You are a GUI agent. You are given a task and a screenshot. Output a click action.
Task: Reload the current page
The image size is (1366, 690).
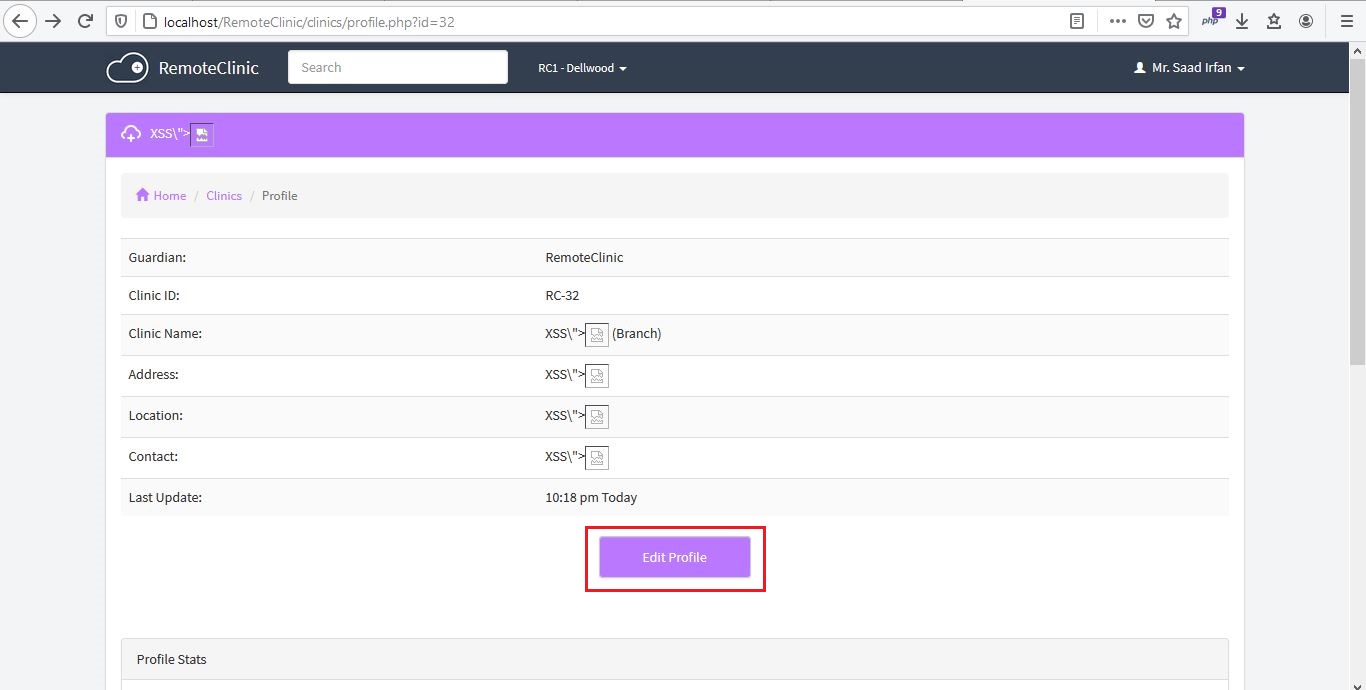pyautogui.click(x=86, y=21)
